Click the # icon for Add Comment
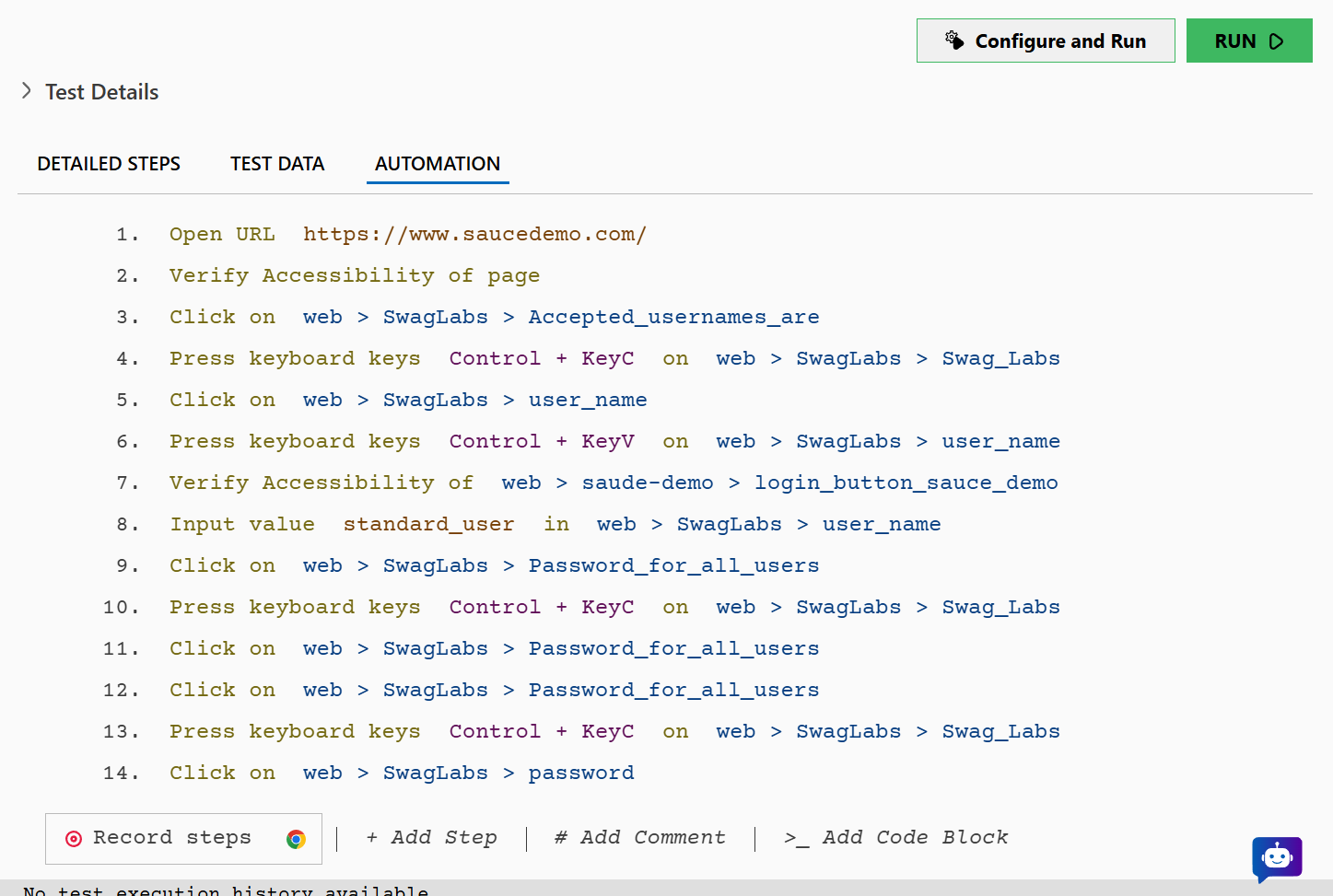 (x=561, y=837)
